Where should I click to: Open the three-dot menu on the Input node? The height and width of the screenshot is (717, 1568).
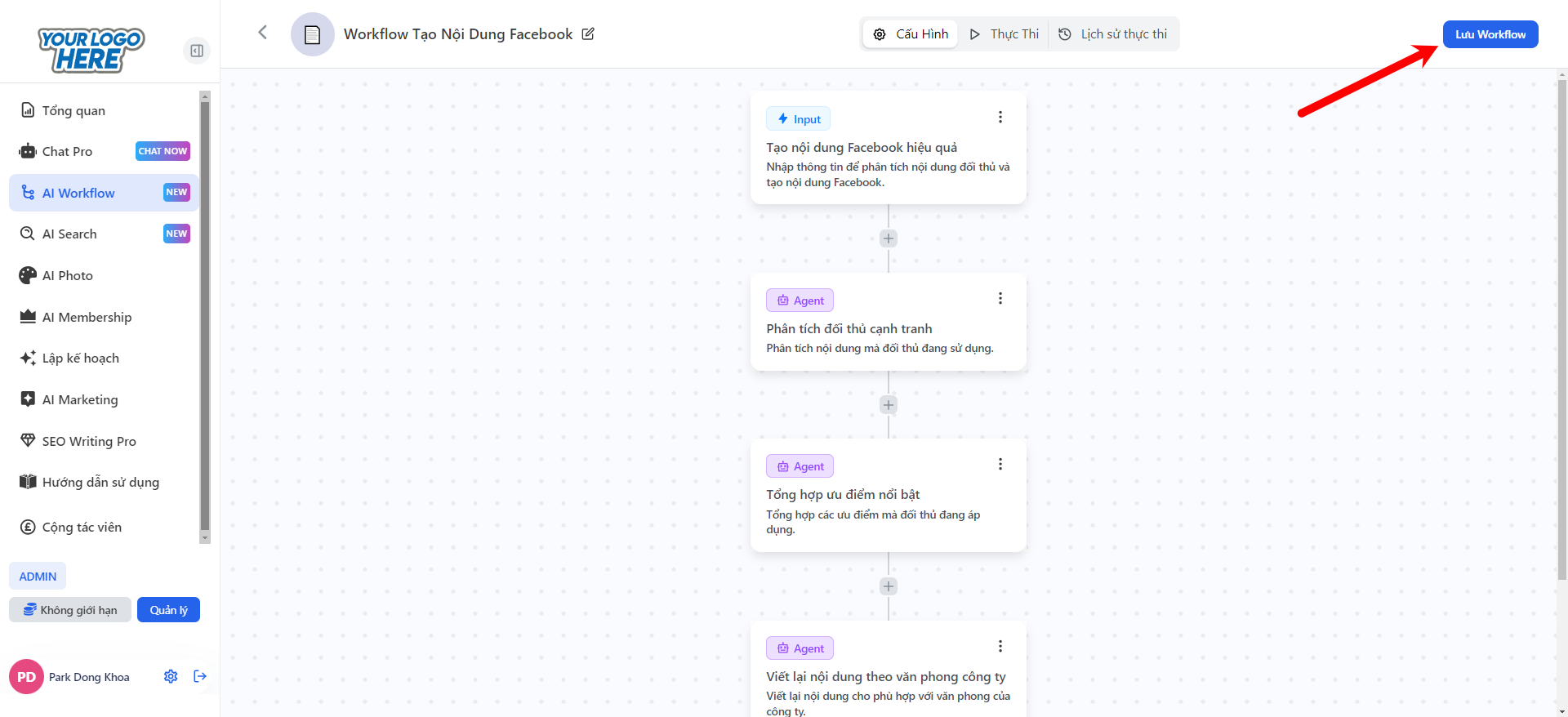point(1000,118)
